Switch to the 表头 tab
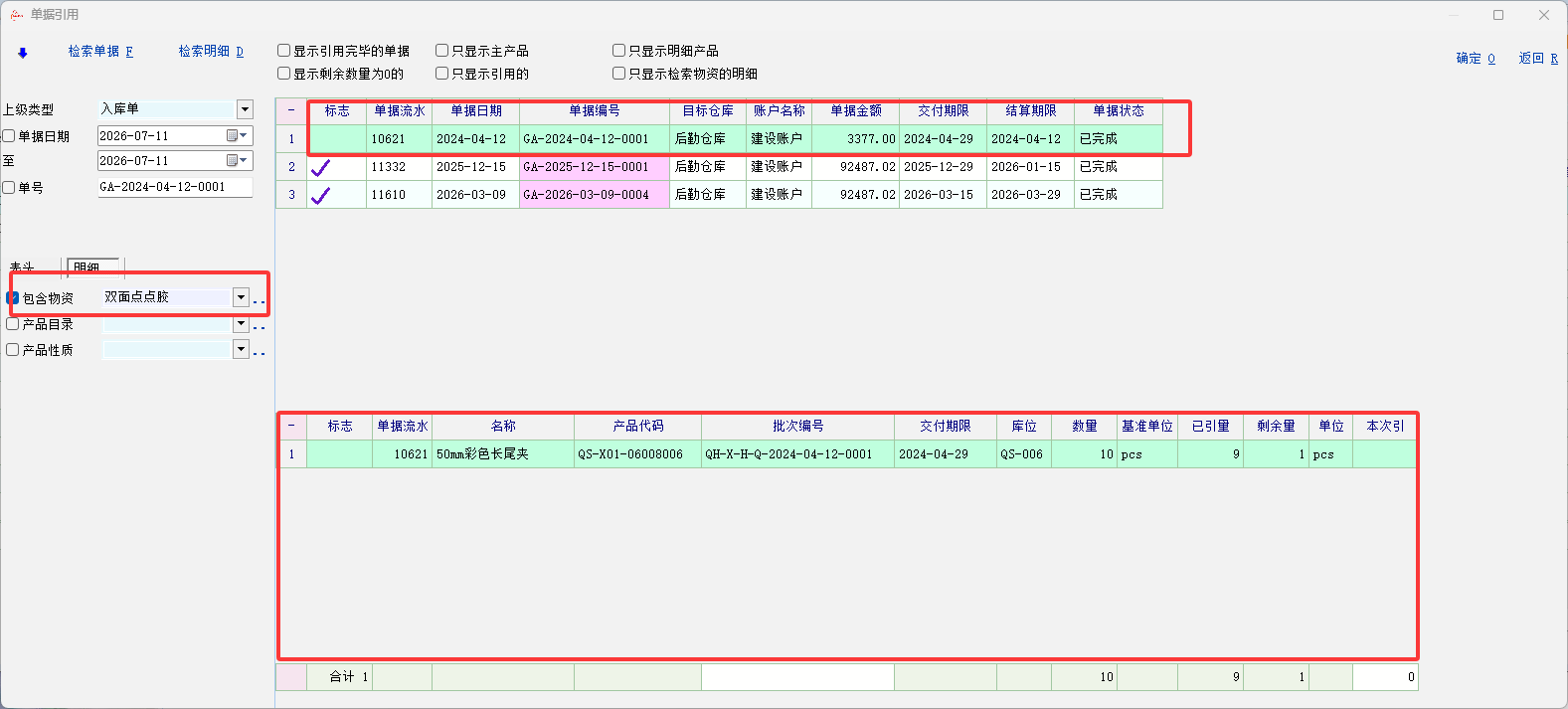This screenshot has height=709, width=1568. point(22,267)
